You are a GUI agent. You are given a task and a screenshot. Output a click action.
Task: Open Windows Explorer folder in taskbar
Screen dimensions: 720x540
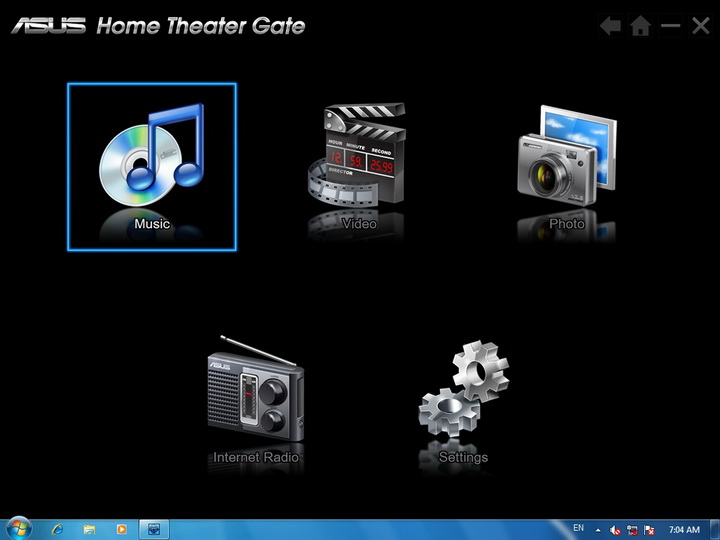coord(90,529)
